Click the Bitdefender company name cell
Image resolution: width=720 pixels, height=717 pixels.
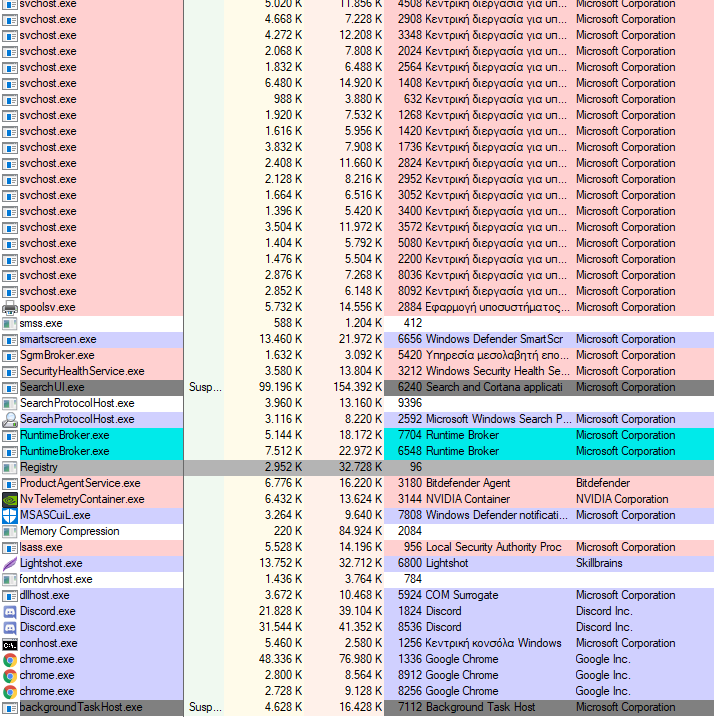pyautogui.click(x=603, y=483)
